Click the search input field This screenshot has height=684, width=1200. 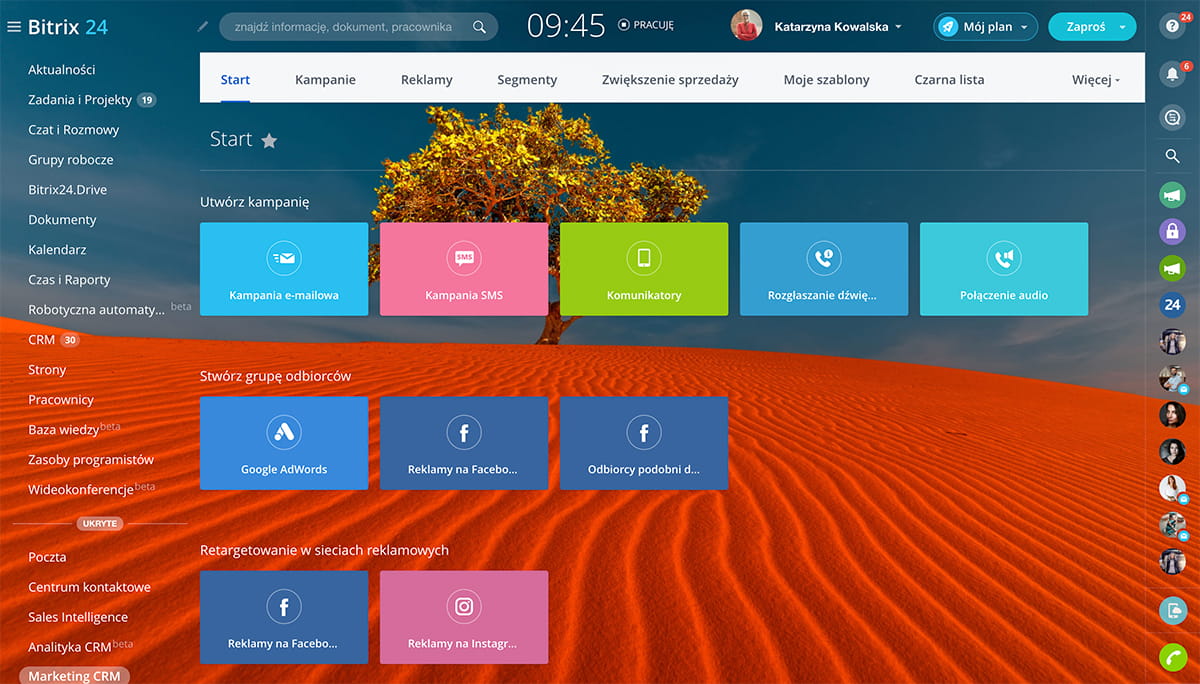(345, 27)
